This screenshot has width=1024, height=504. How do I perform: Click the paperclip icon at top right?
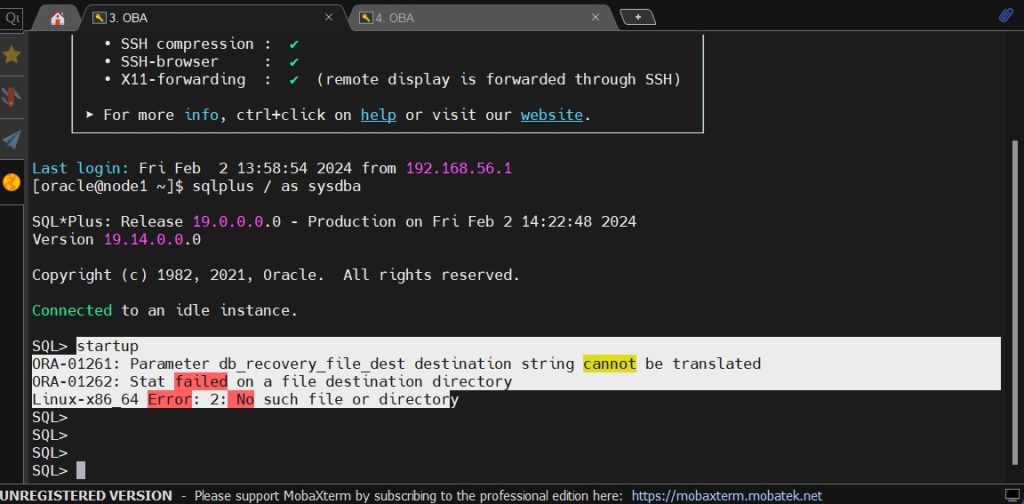1006,16
